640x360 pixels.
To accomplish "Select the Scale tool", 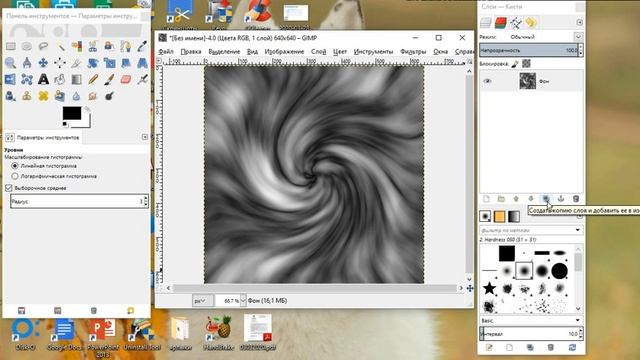I will pyautogui.click(x=109, y=63).
